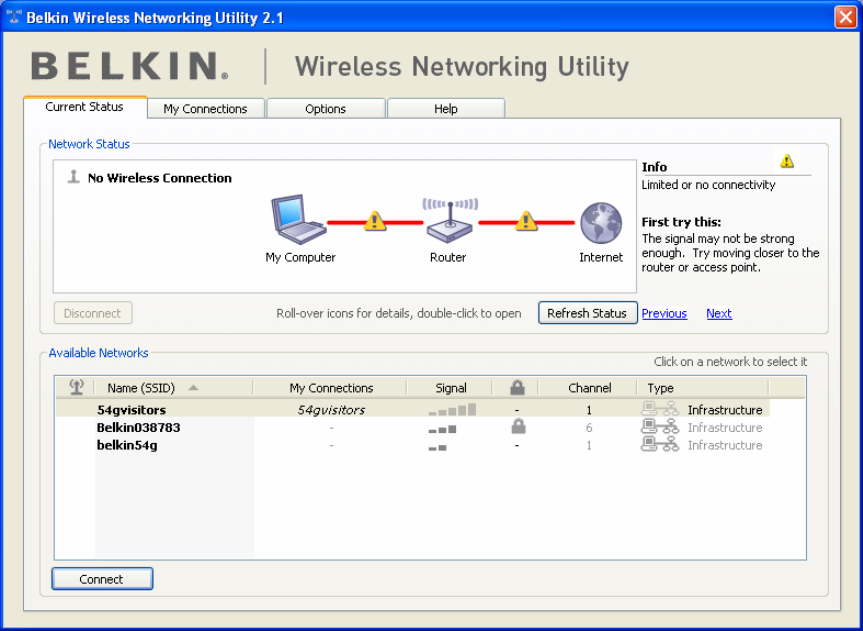This screenshot has width=863, height=631.
Task: Sort by Signal column header
Action: [451, 388]
